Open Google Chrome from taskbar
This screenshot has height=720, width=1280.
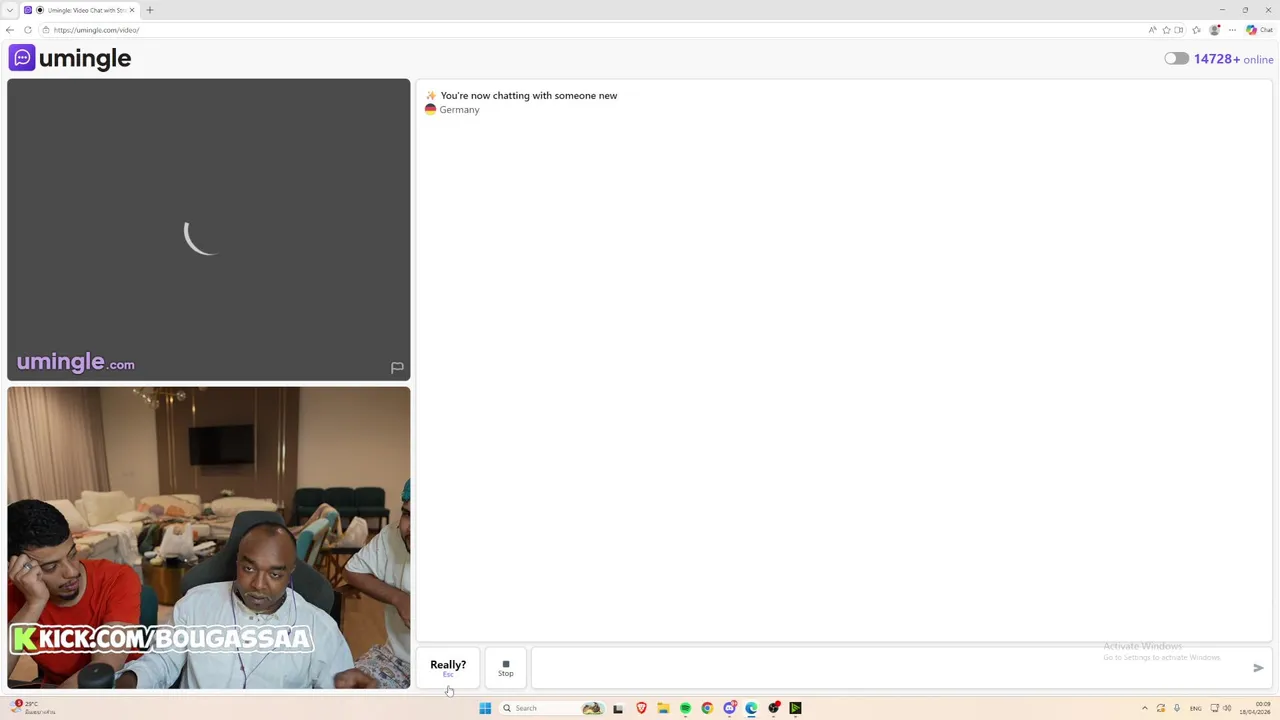(x=707, y=708)
